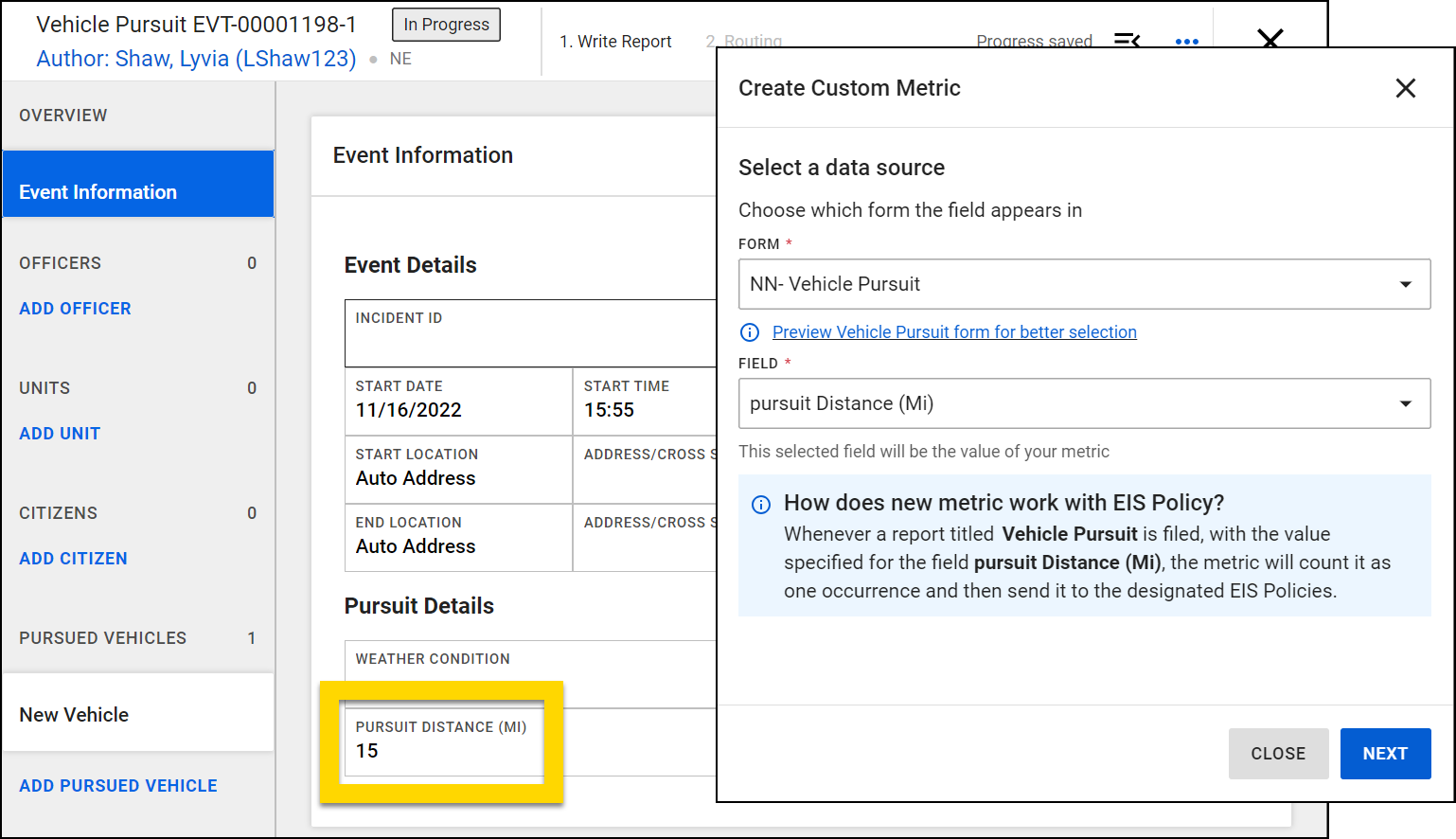Image resolution: width=1456 pixels, height=839 pixels.
Task: Go to the Write Report step
Action: (615, 42)
